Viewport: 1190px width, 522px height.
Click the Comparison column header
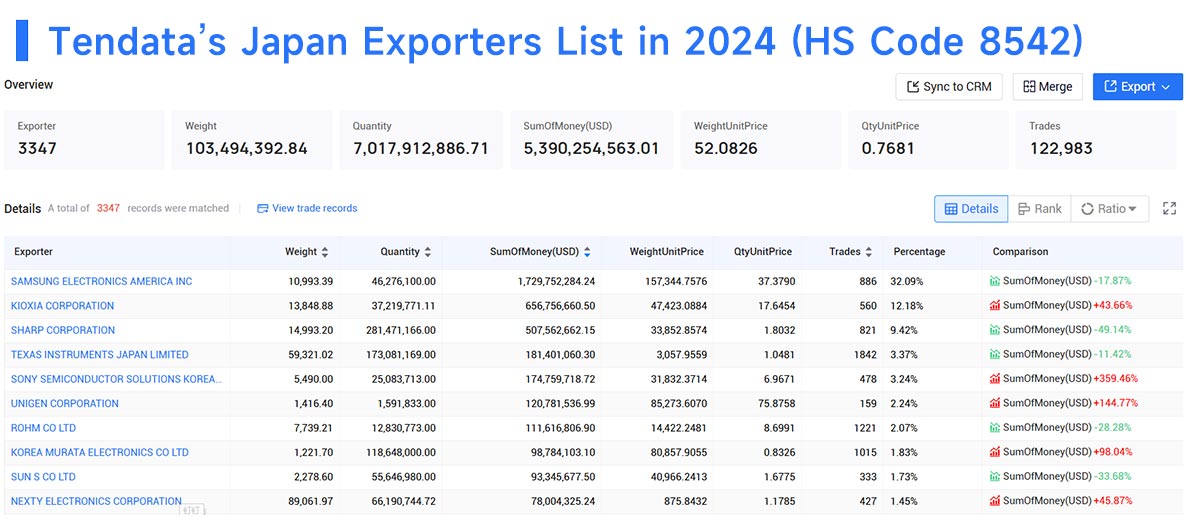(1020, 252)
